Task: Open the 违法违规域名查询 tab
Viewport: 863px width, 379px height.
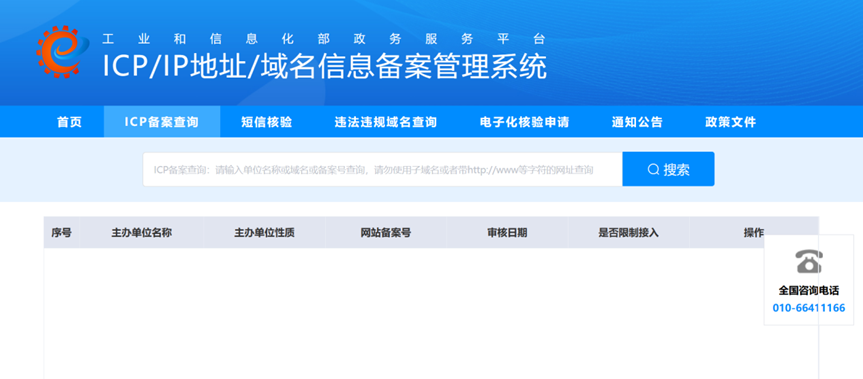Action: click(x=385, y=122)
